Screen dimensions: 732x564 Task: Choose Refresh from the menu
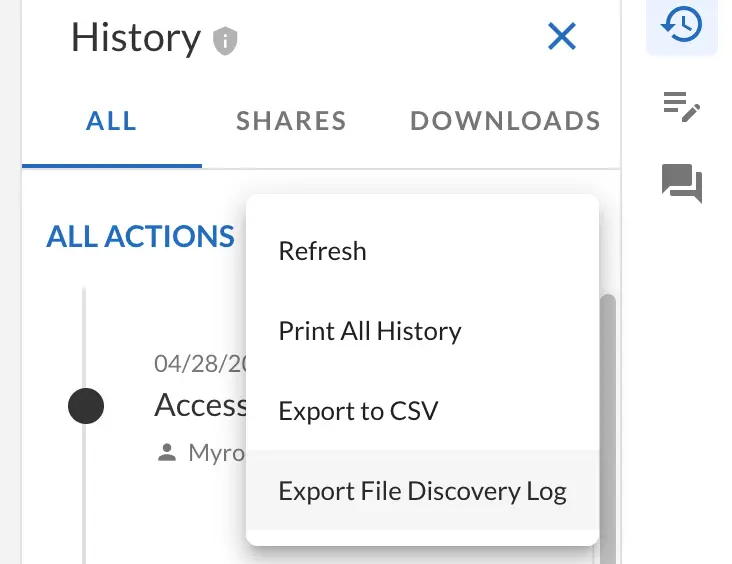pyautogui.click(x=322, y=251)
